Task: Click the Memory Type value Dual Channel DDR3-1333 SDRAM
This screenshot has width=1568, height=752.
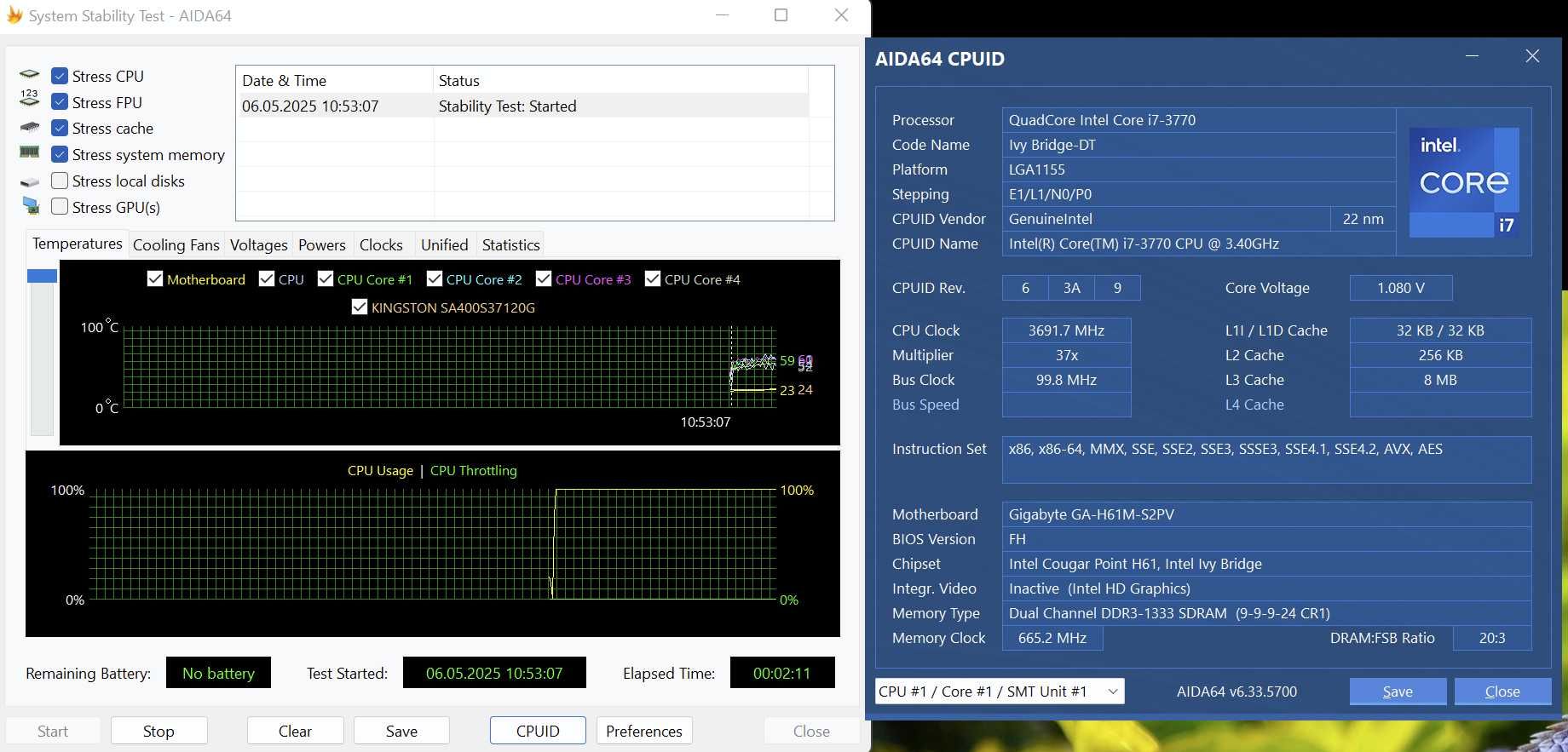Action: tap(1266, 613)
